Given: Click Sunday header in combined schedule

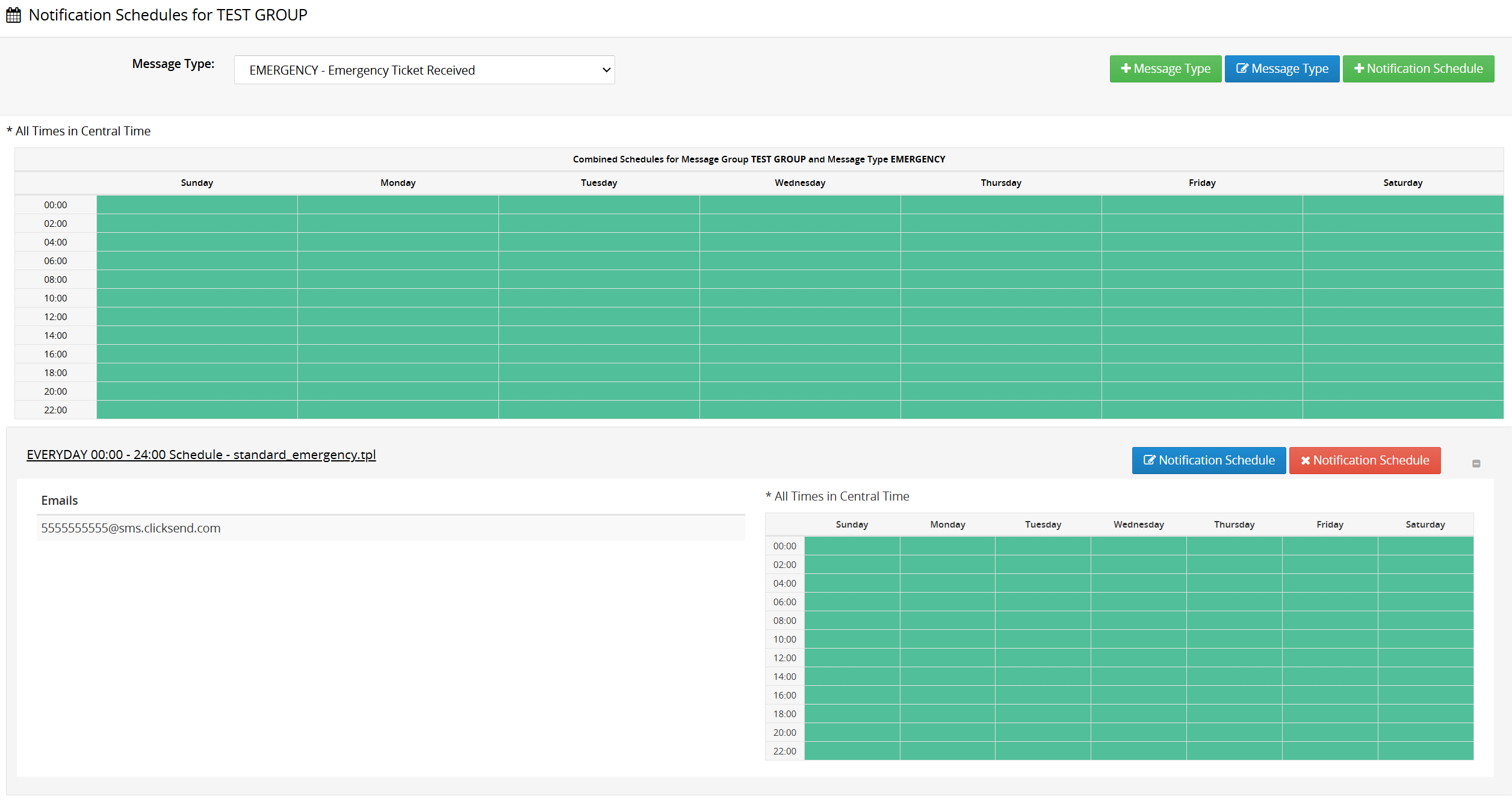Looking at the screenshot, I should 197,183.
